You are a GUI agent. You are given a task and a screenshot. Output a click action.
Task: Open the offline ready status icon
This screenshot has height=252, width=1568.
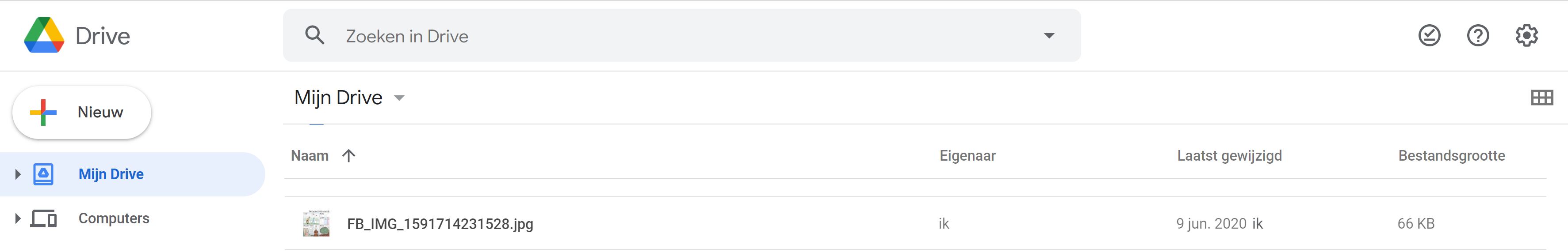tap(1429, 36)
